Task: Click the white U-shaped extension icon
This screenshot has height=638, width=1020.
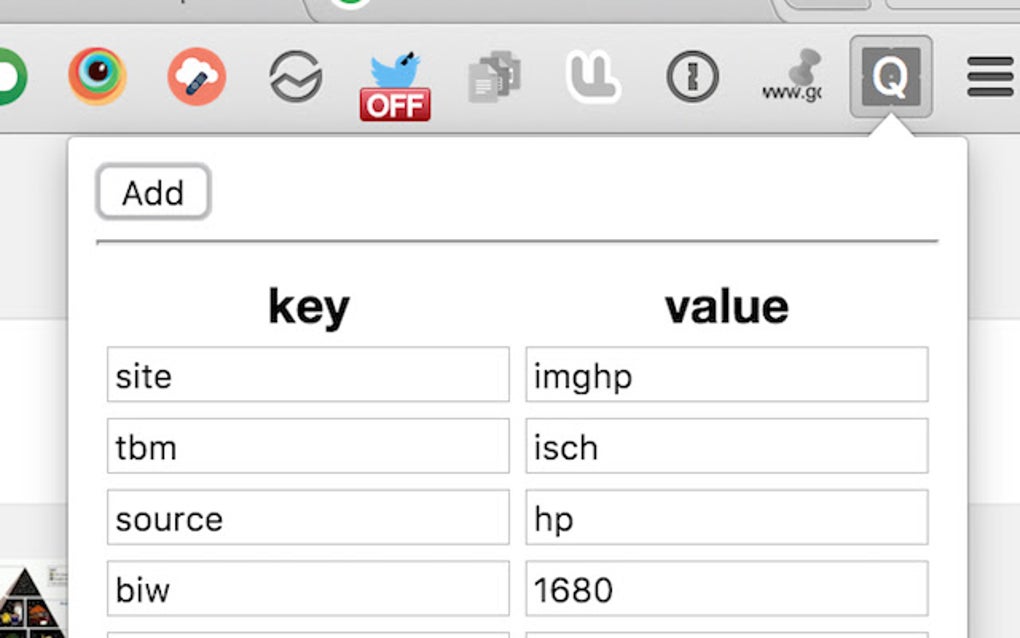Action: pyautogui.click(x=593, y=77)
